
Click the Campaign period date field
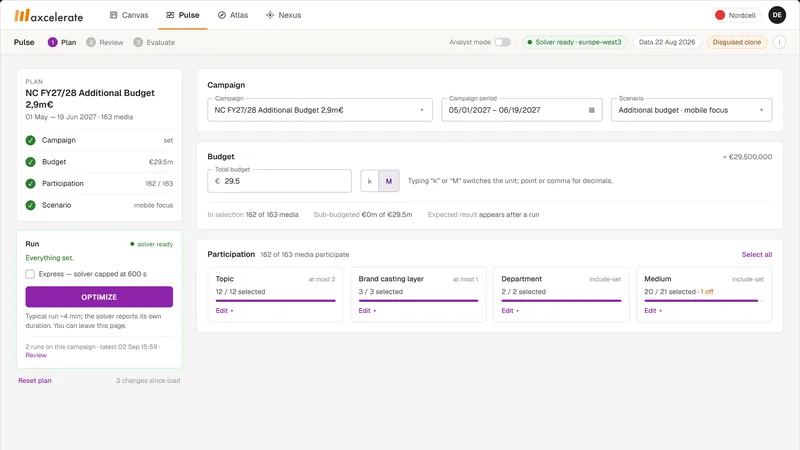point(521,110)
